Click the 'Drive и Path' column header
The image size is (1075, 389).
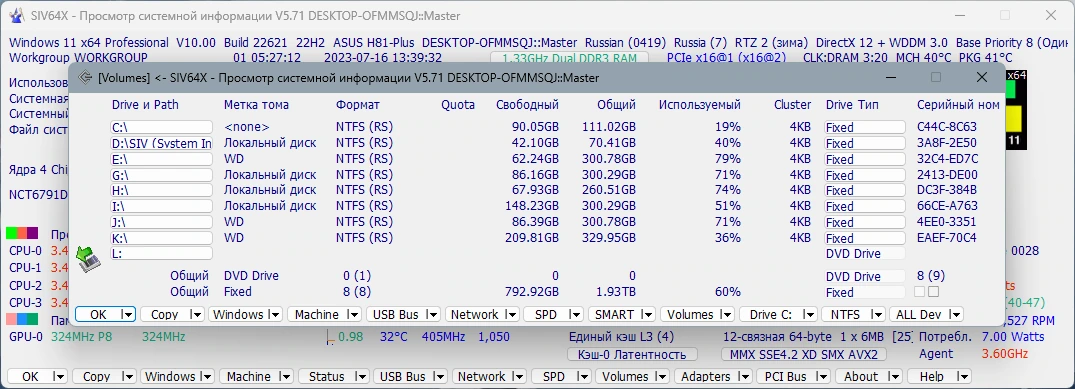click(145, 105)
